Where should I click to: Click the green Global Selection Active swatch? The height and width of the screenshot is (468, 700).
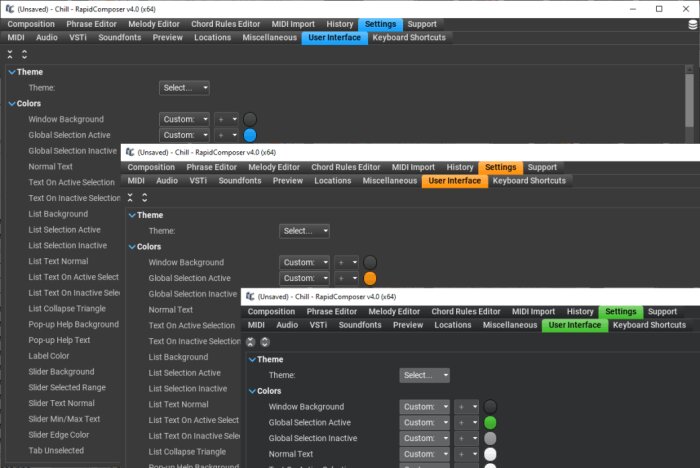click(490, 422)
